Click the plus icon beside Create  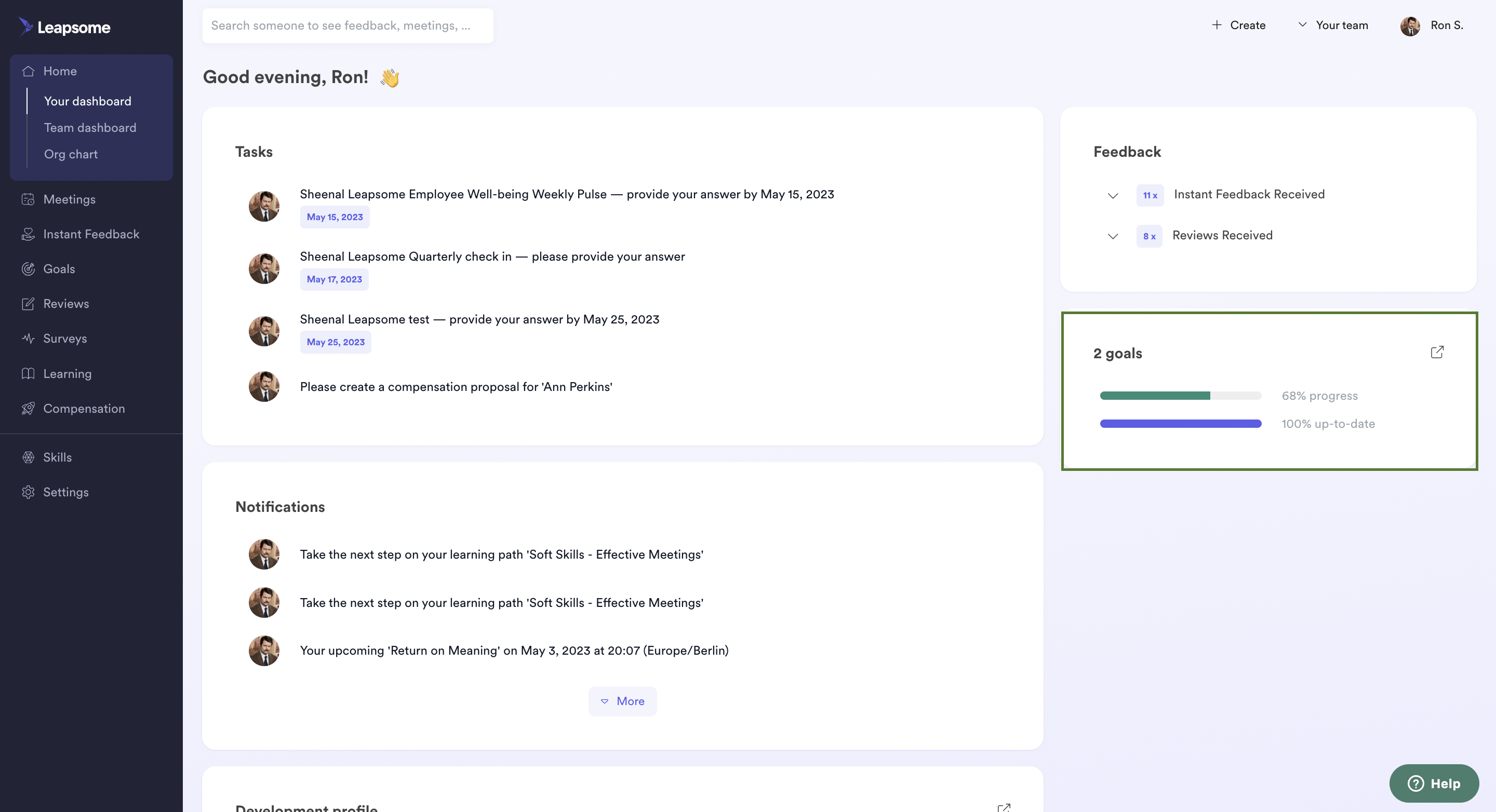tap(1217, 25)
